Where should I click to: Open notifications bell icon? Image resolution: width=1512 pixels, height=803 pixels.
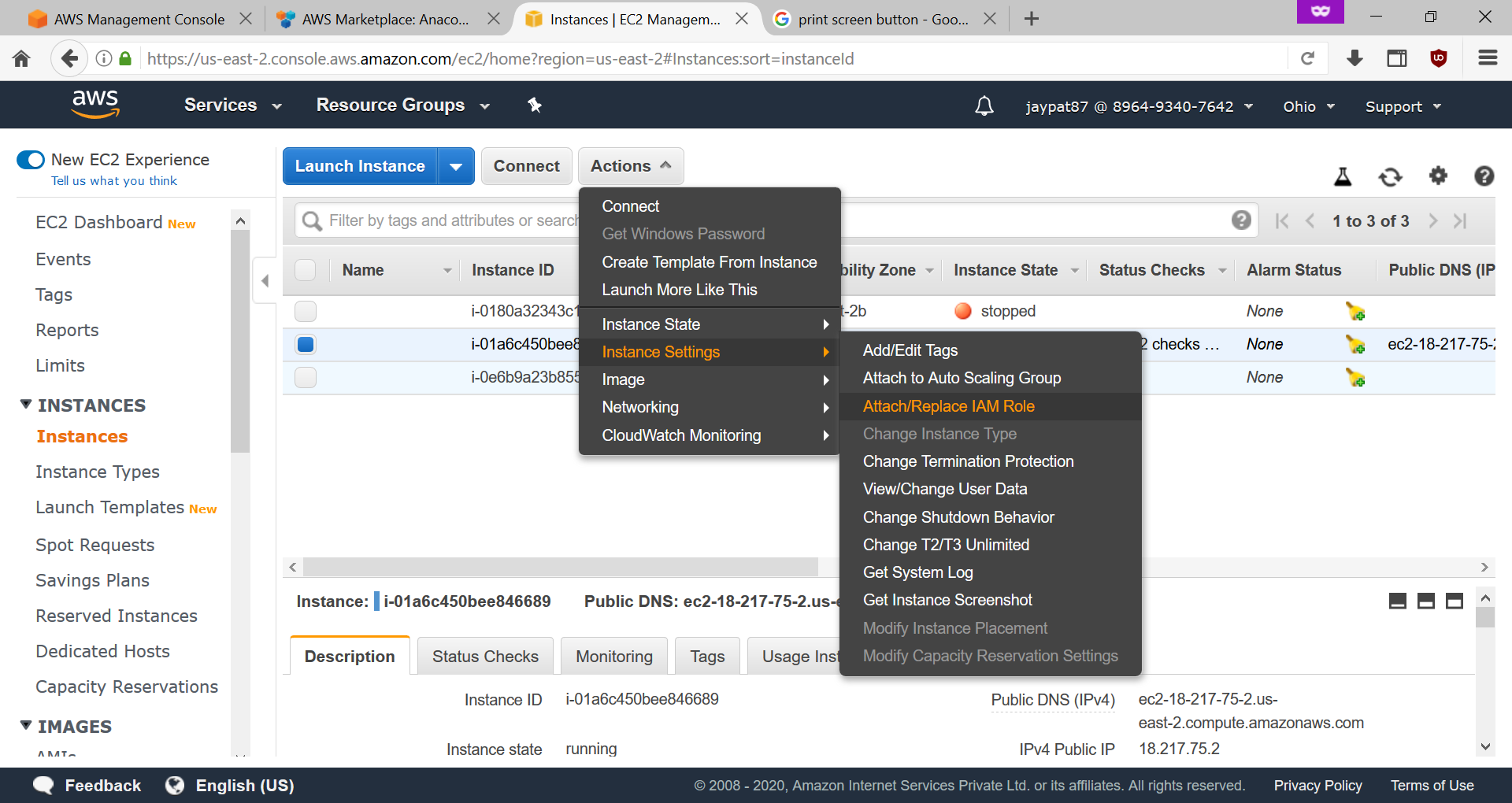coord(984,105)
